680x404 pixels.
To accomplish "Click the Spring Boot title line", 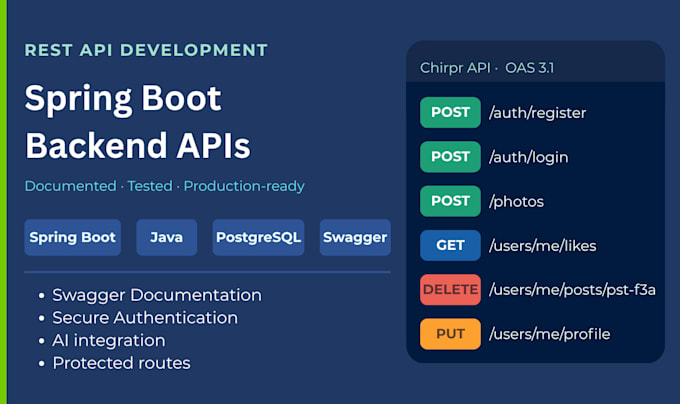I will pos(123,100).
